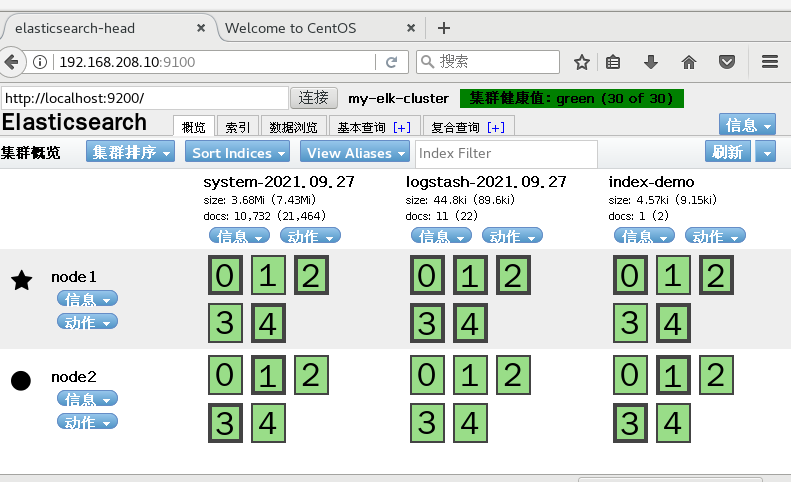Select shard 3 of index-demo on node2
This screenshot has height=482, width=791.
point(630,423)
